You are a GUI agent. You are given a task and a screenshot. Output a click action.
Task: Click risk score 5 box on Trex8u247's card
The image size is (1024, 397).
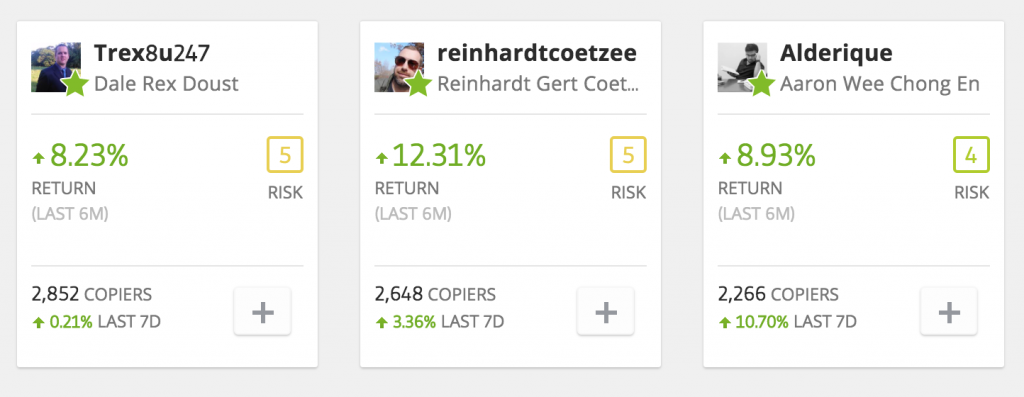point(285,155)
